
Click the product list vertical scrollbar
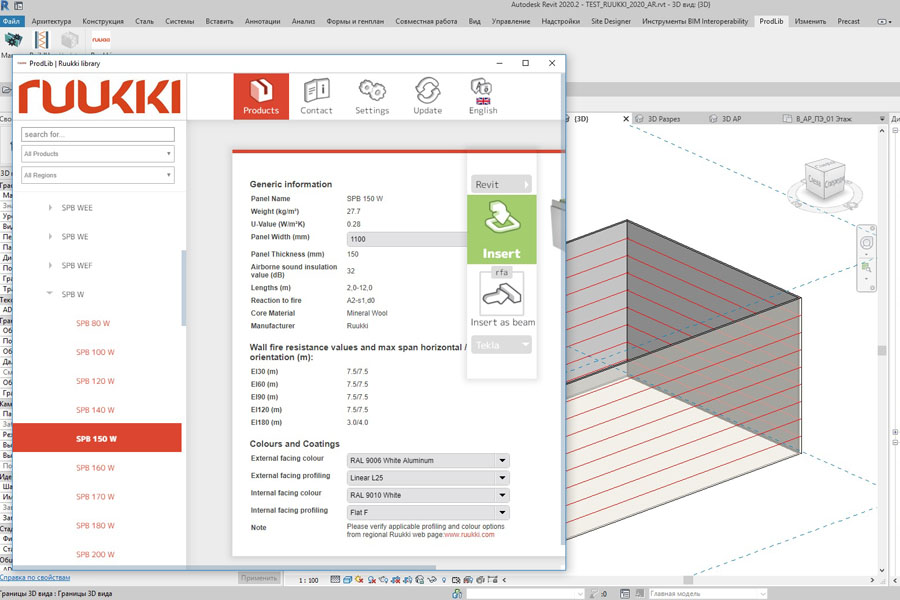tap(184, 288)
